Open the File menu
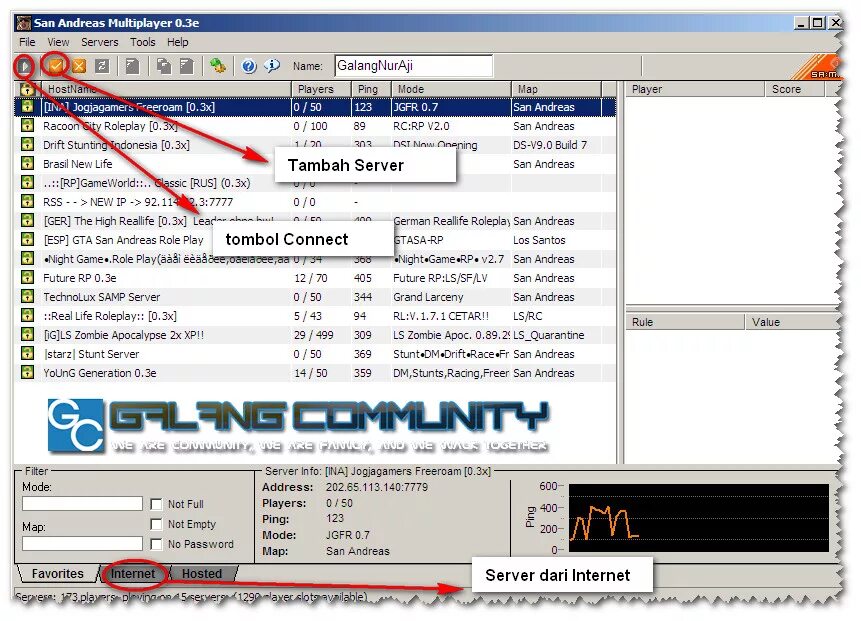The image size is (861, 621). click(27, 42)
